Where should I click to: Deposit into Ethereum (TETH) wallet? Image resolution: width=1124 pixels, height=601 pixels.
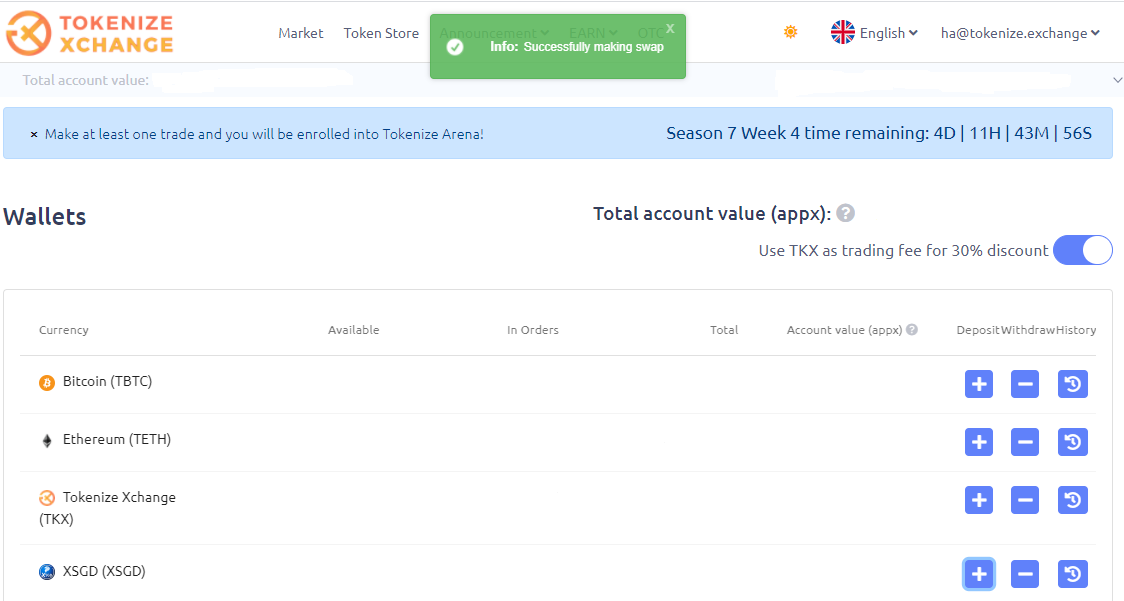click(978, 442)
